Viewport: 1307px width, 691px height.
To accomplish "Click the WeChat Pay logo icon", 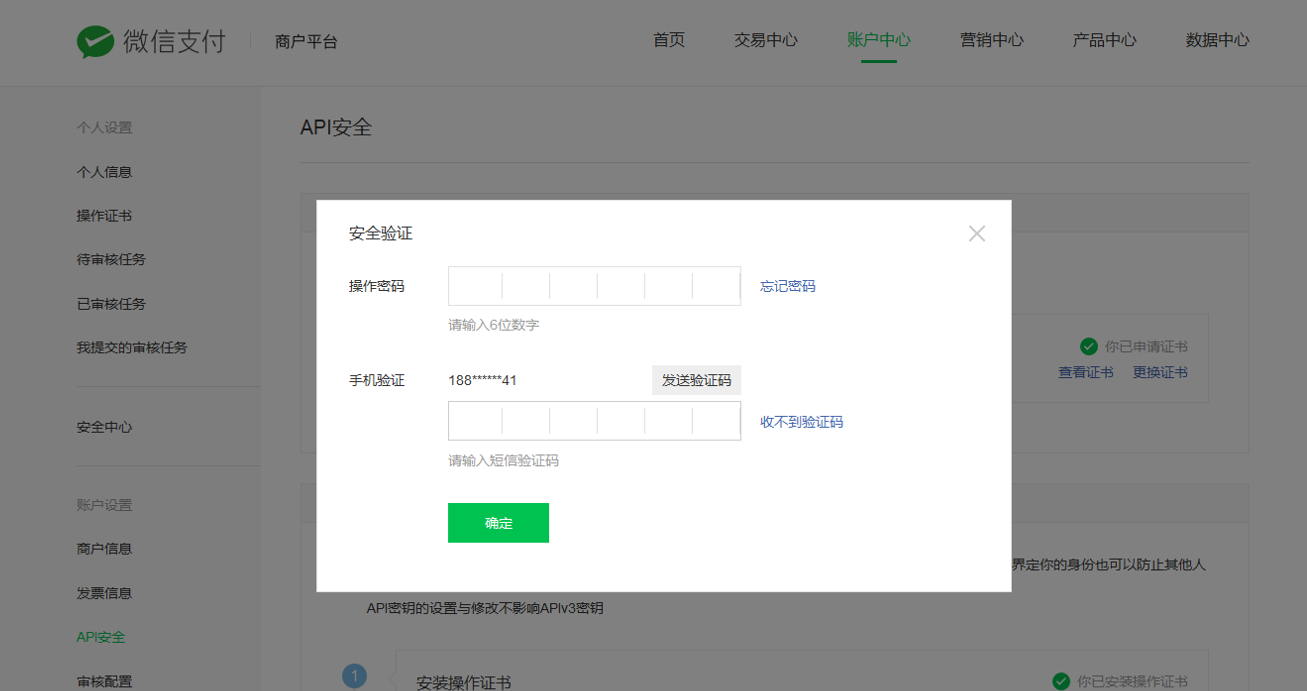I will coord(95,41).
